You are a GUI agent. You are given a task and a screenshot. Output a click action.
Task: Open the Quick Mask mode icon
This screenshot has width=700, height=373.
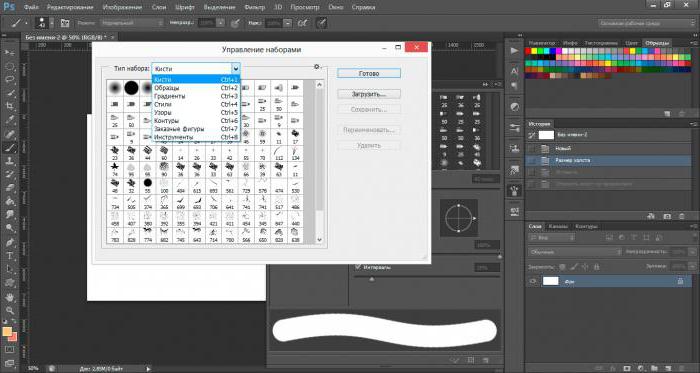coord(9,349)
